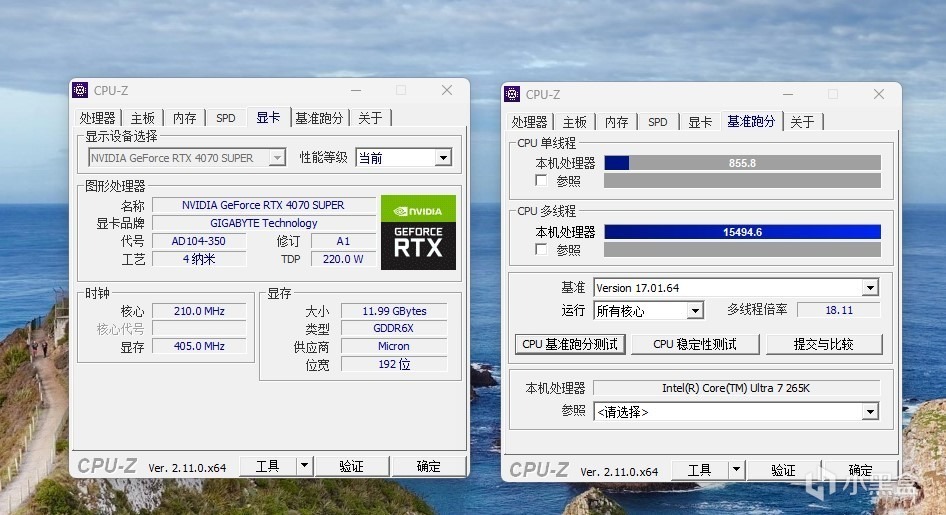Switch to 主板 tab in right window
Screen dimensions: 946x515
point(574,122)
